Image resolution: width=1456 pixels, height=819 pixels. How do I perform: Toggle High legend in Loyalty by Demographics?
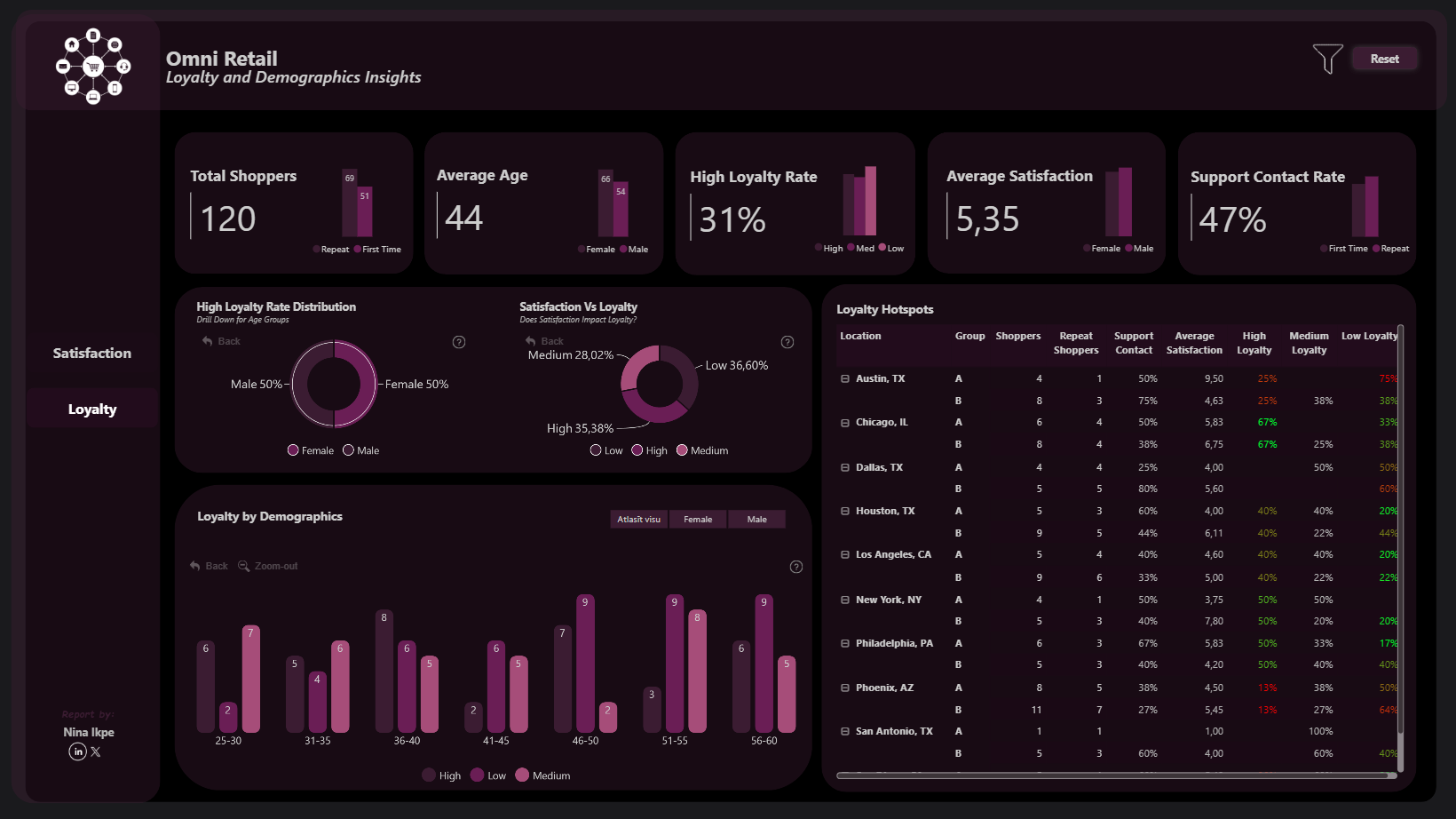point(441,775)
